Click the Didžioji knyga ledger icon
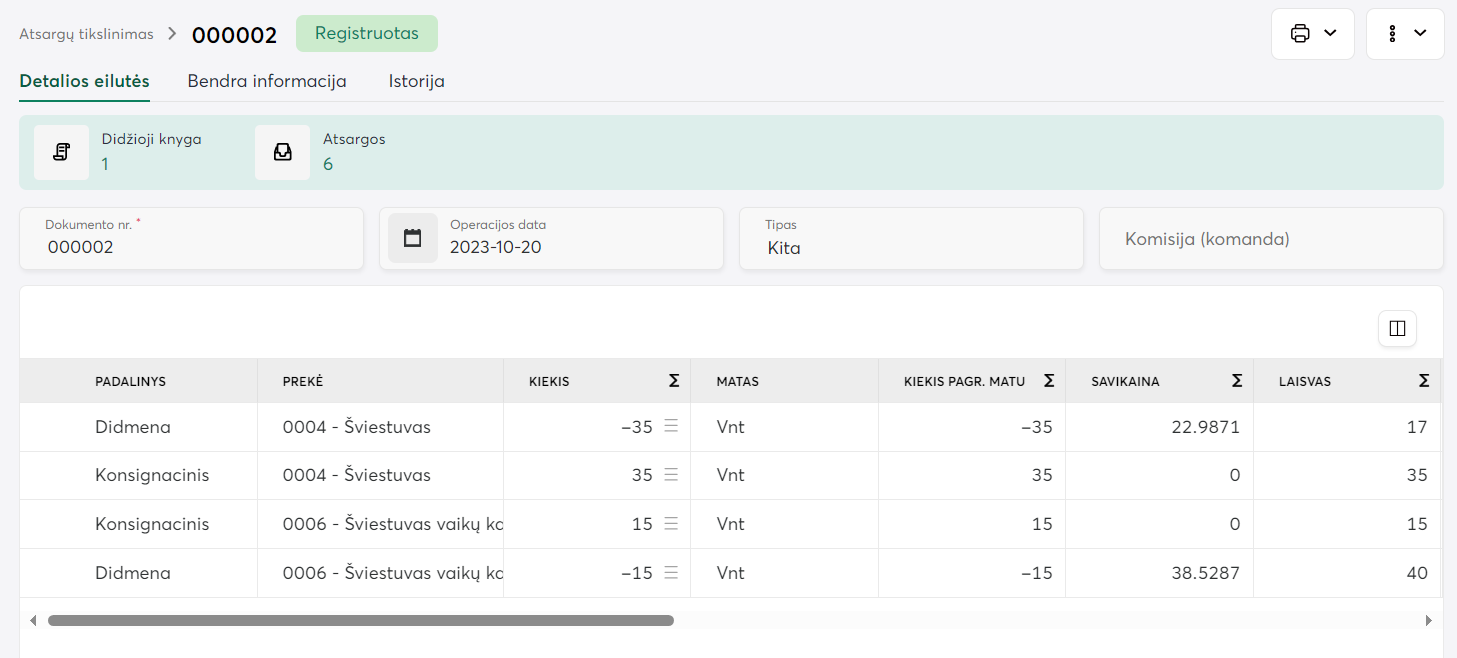Viewport: 1457px width, 658px height. [61, 152]
